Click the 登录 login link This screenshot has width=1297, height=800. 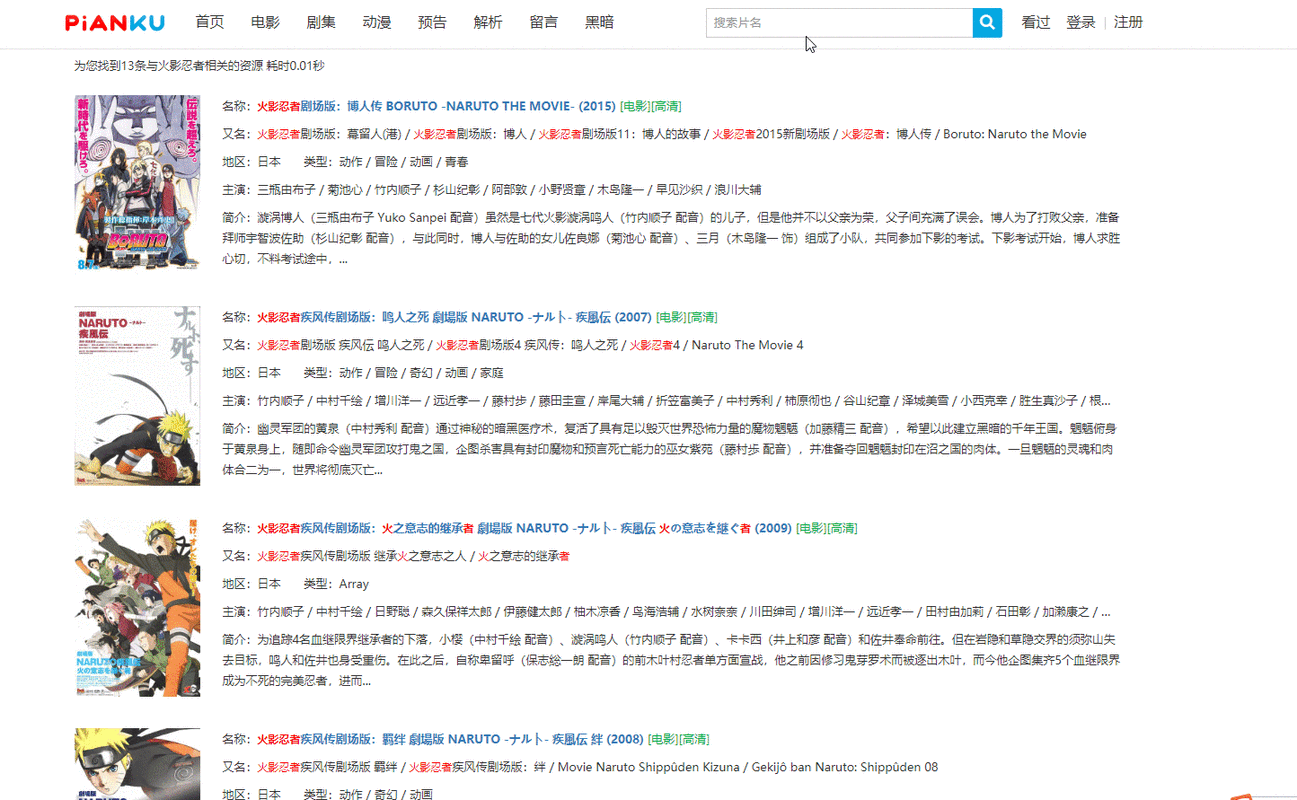(x=1081, y=22)
